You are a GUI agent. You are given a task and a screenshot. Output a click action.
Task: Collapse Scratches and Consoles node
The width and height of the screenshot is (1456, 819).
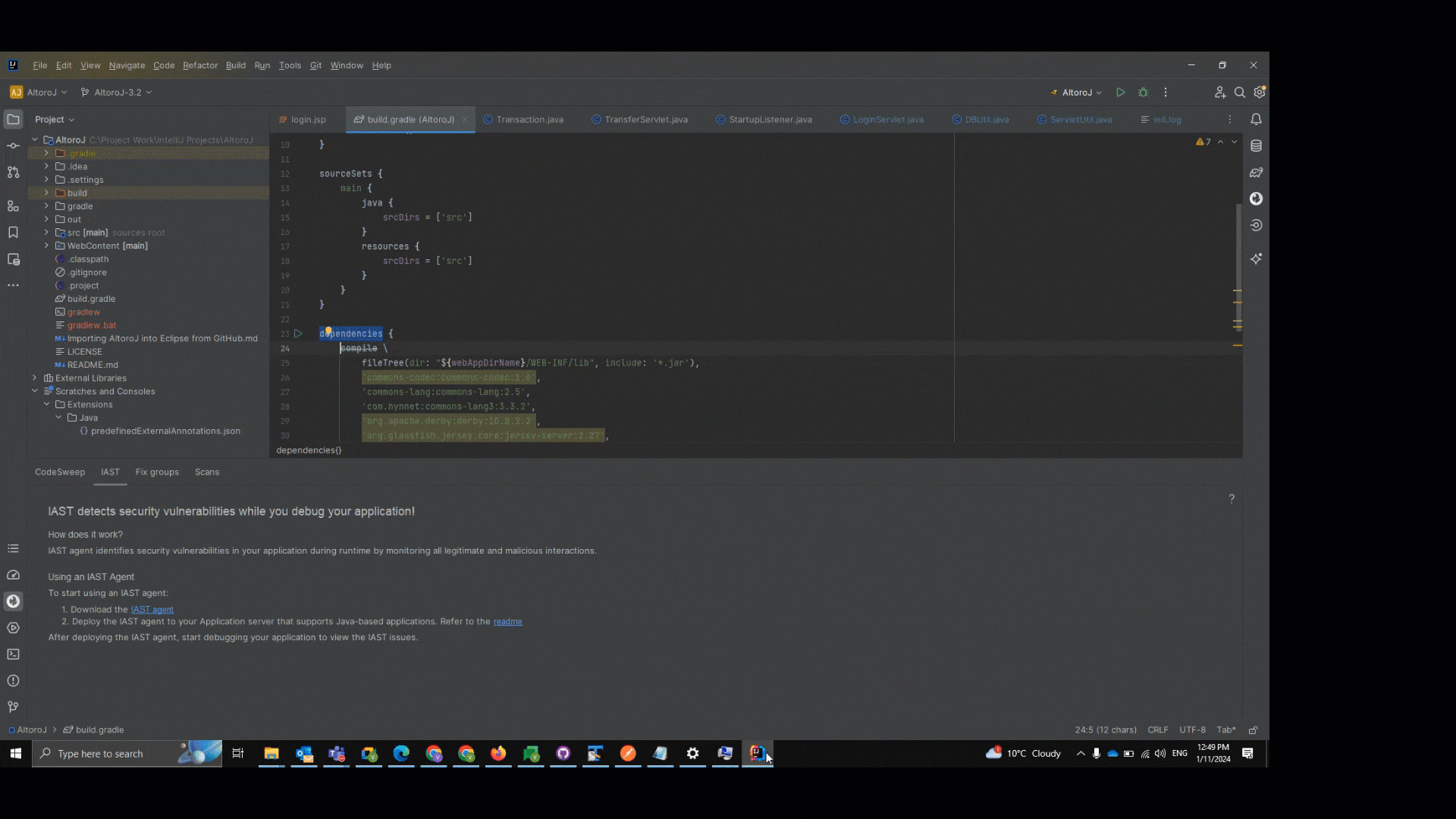pos(34,391)
